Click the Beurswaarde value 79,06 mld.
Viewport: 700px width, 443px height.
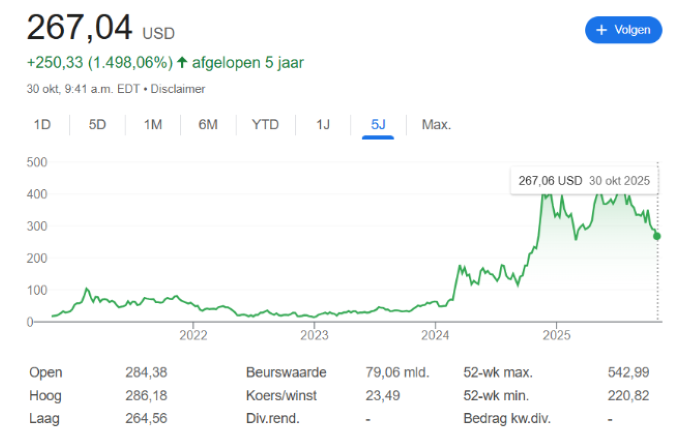(397, 372)
